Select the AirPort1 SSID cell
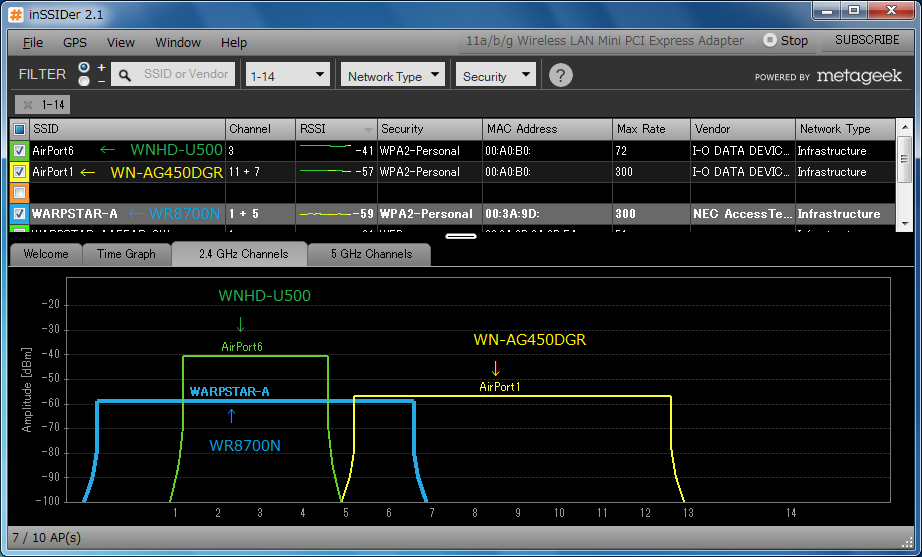The width and height of the screenshot is (922, 557). [128, 172]
